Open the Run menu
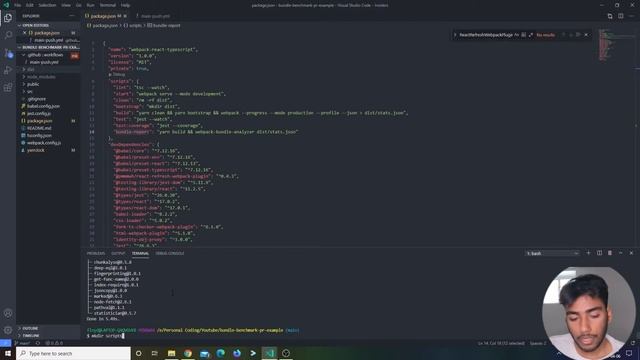The height and width of the screenshot is (360, 640). 91,5
